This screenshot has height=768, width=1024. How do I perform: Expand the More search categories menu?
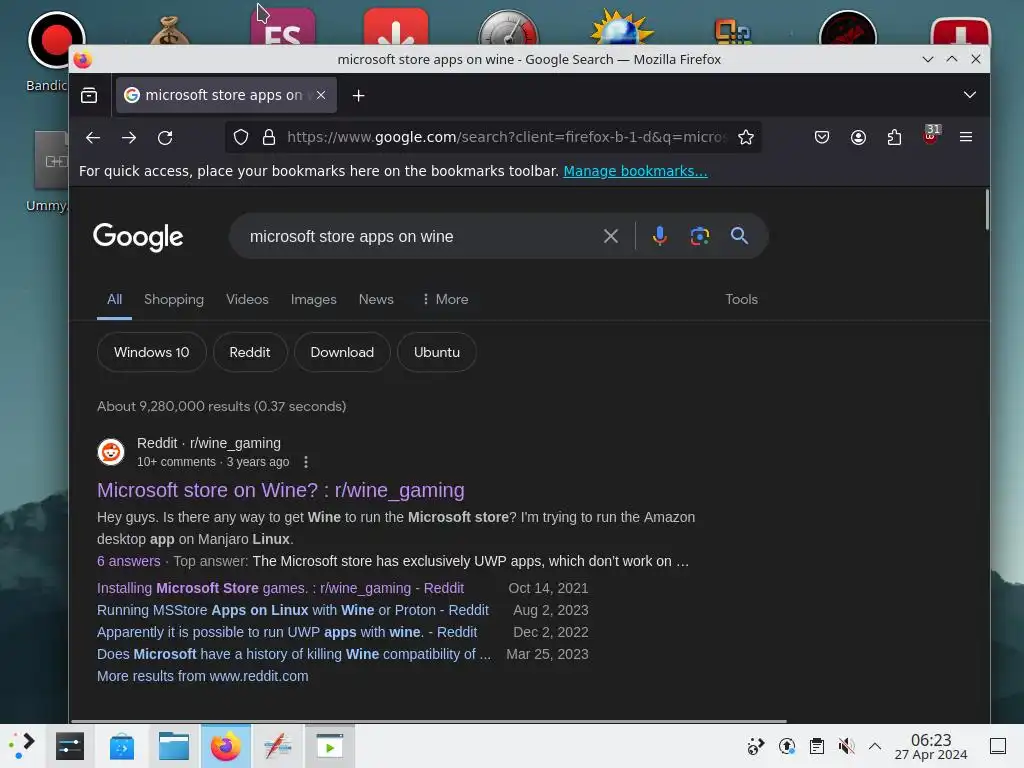click(x=445, y=299)
